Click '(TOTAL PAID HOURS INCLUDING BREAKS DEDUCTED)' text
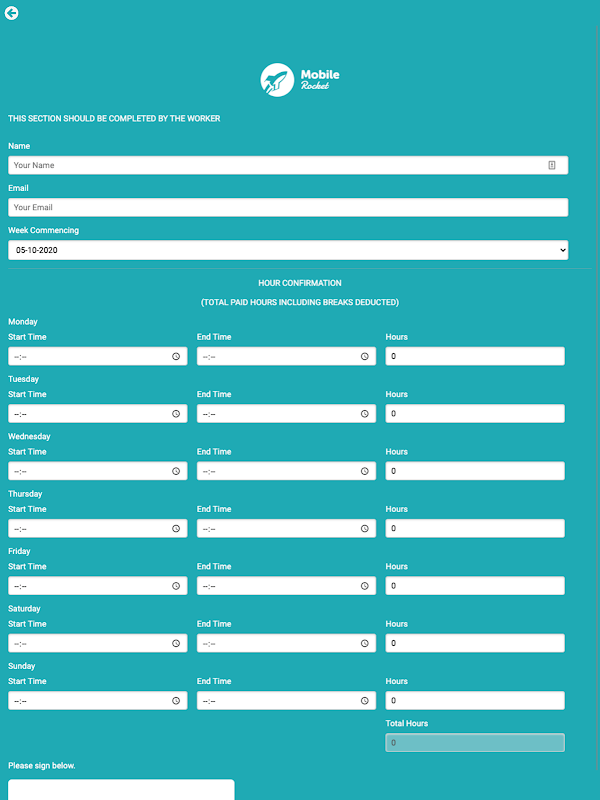The image size is (600, 800). (300, 303)
